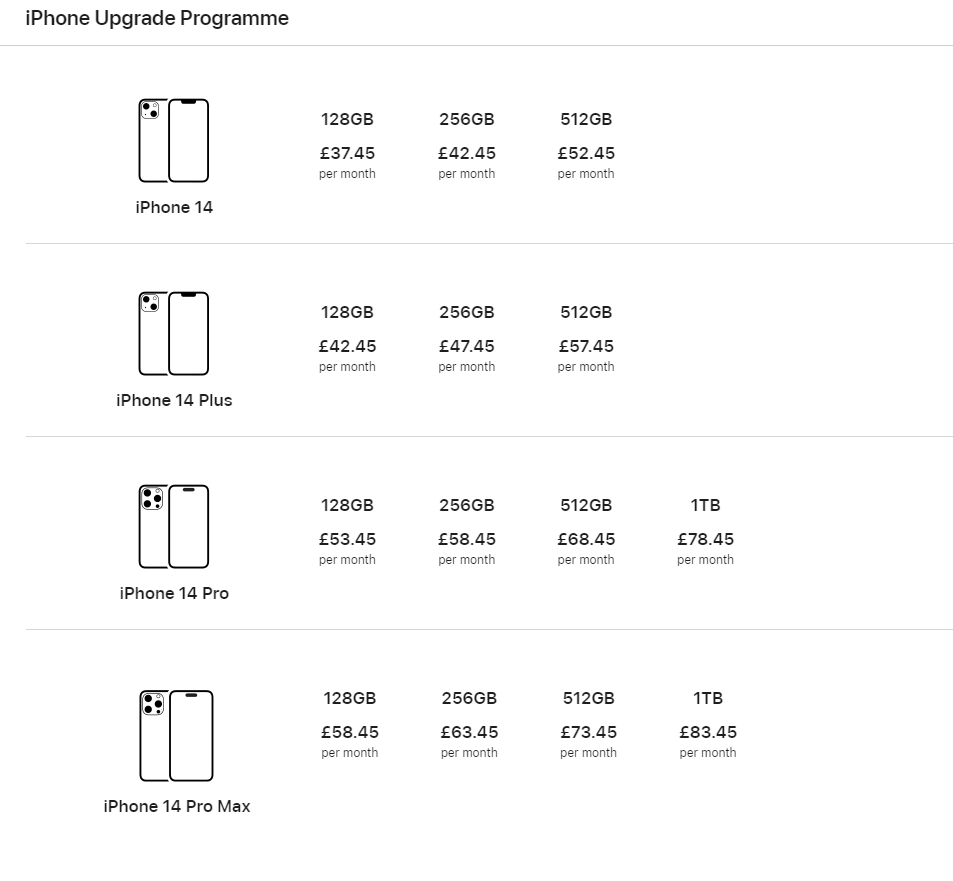Choose iPhone 14 Pro 512GB at £68.45
This screenshot has height=881, width=953.
coord(586,532)
